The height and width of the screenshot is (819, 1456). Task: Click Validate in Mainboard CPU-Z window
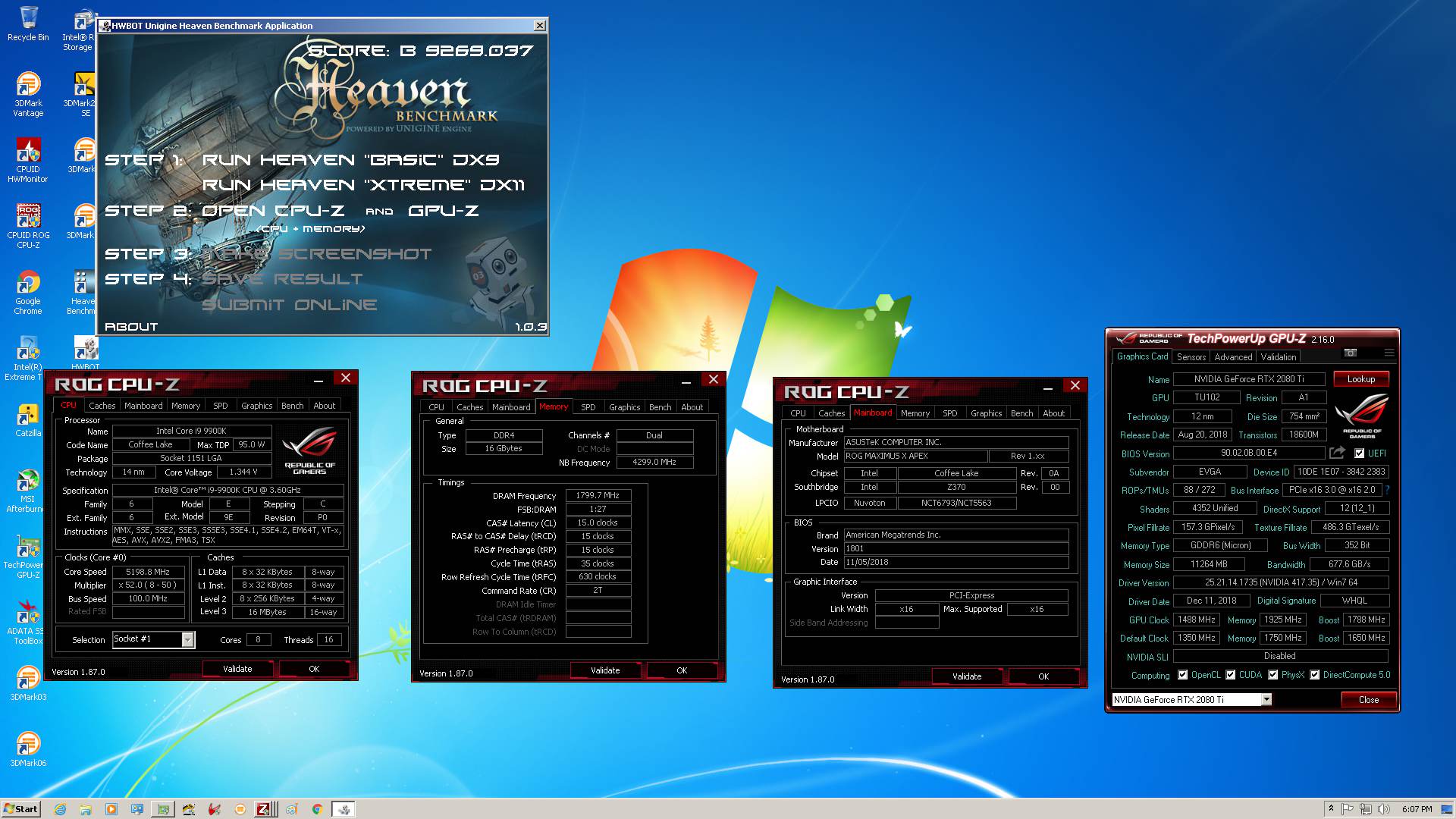[967, 676]
